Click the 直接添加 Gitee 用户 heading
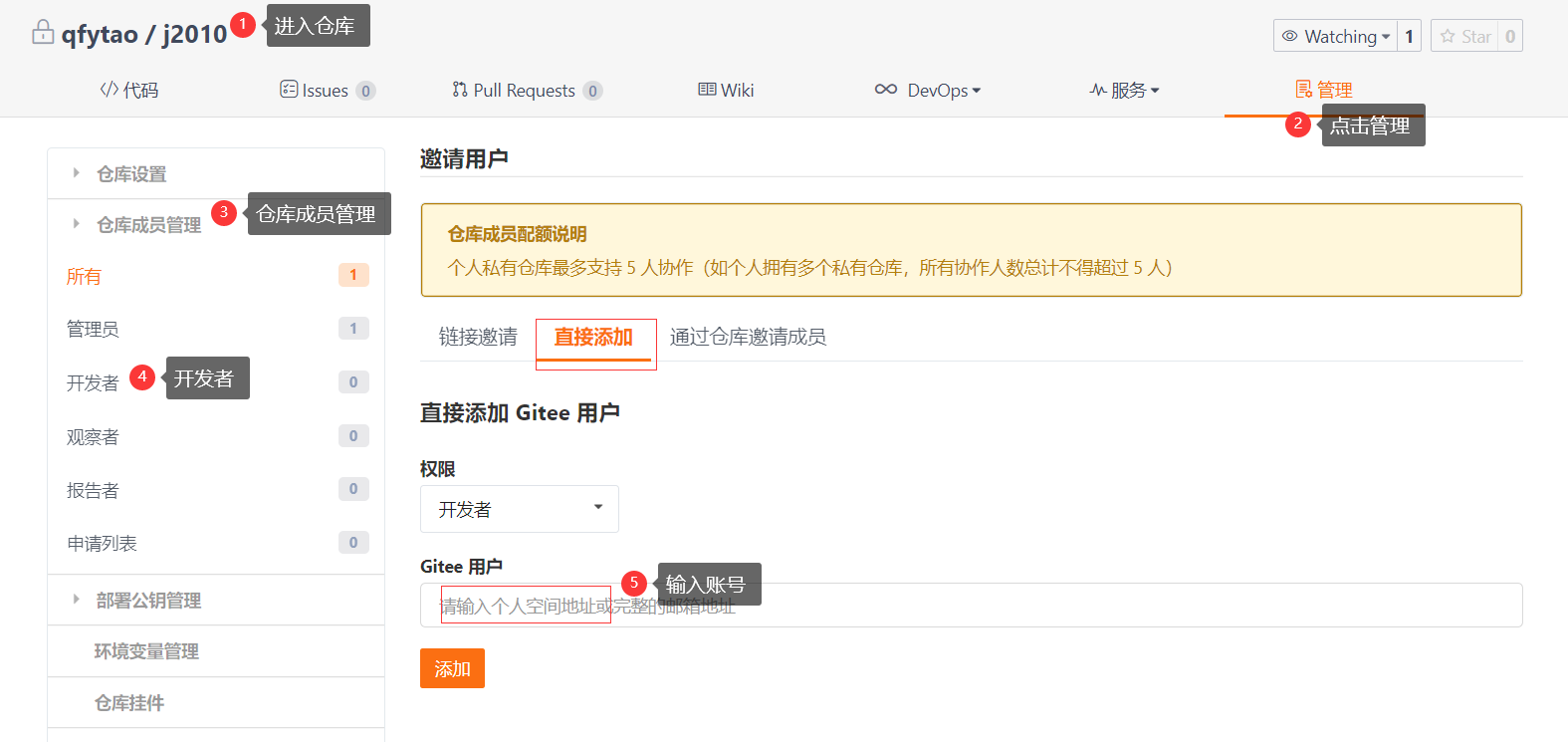 click(x=520, y=413)
